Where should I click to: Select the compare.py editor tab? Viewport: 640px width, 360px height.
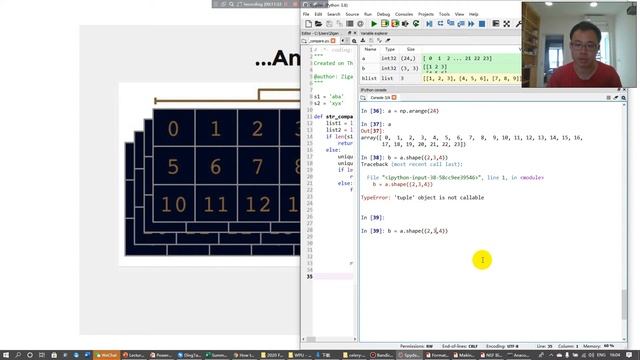(319, 41)
